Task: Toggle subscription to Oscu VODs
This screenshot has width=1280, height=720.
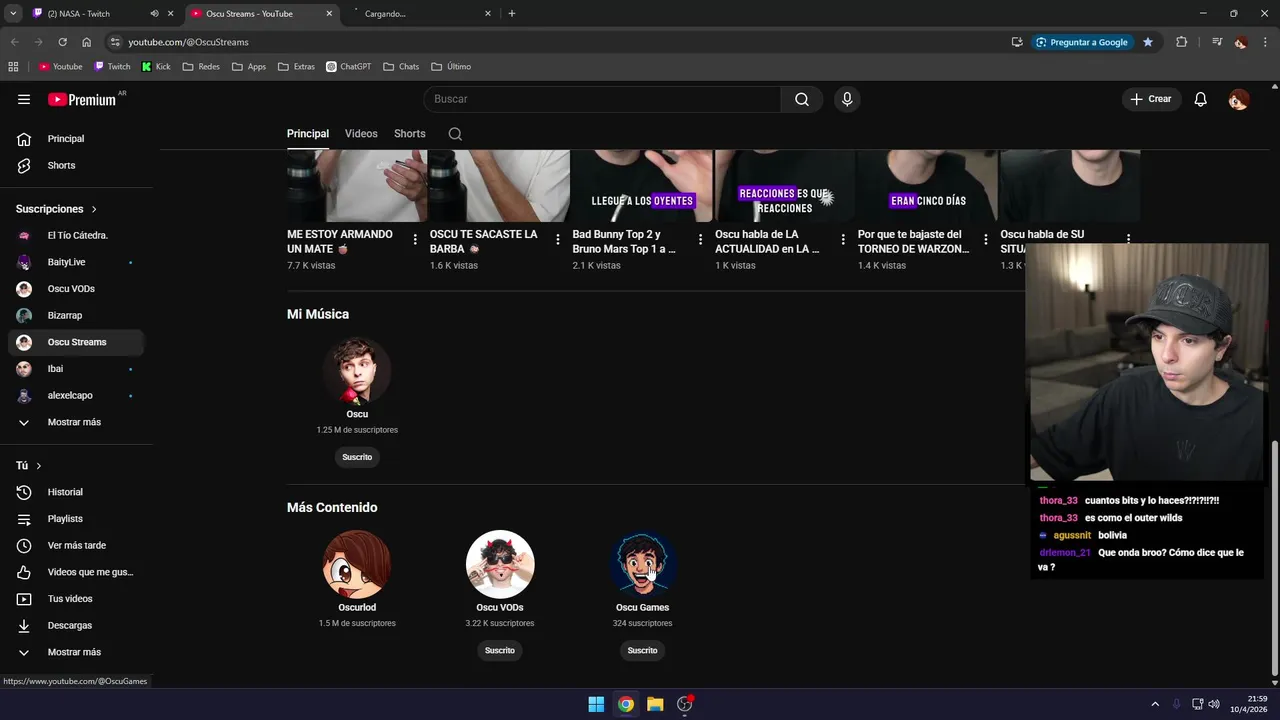Action: pyautogui.click(x=500, y=650)
